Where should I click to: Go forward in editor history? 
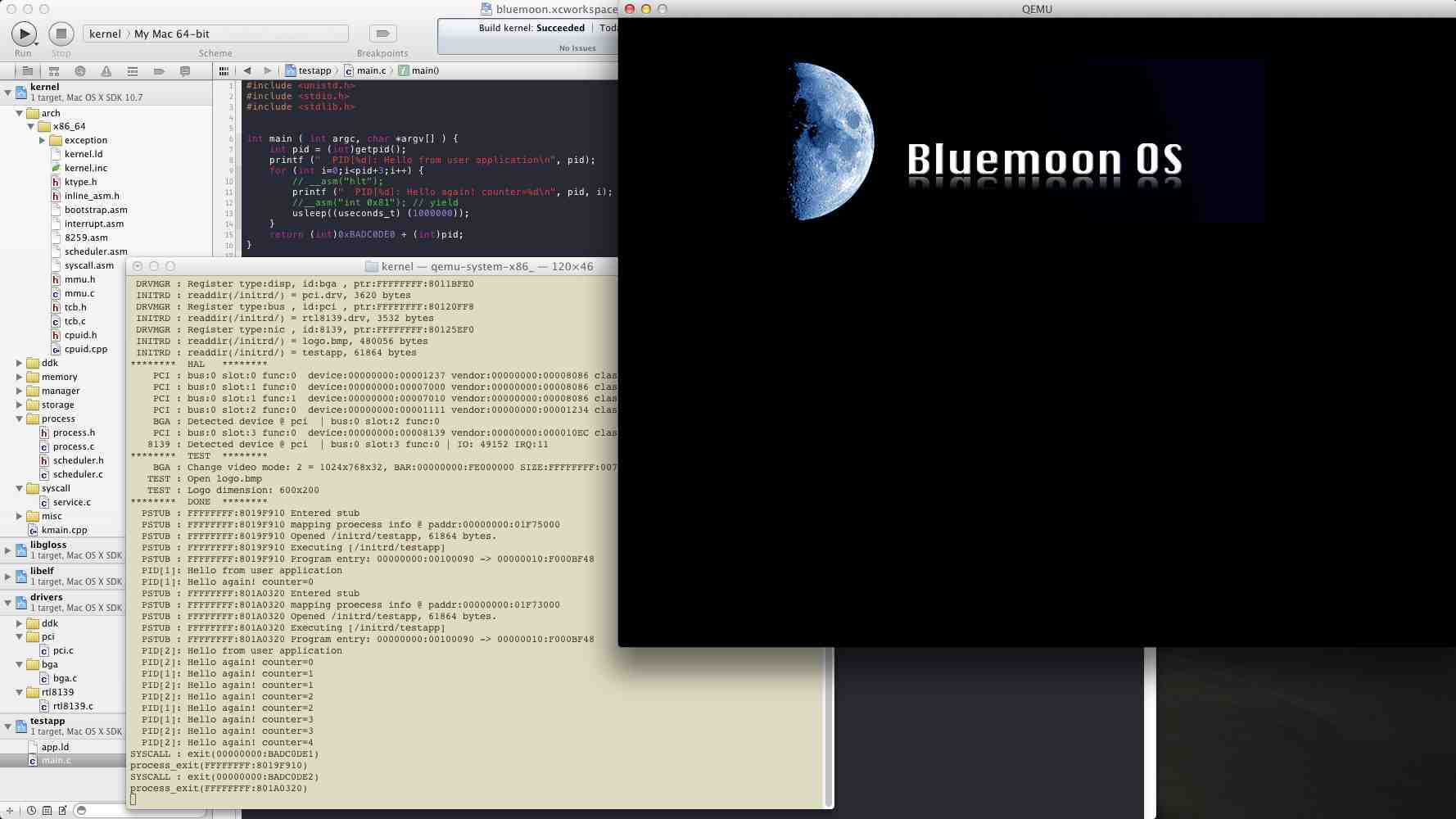(267, 71)
